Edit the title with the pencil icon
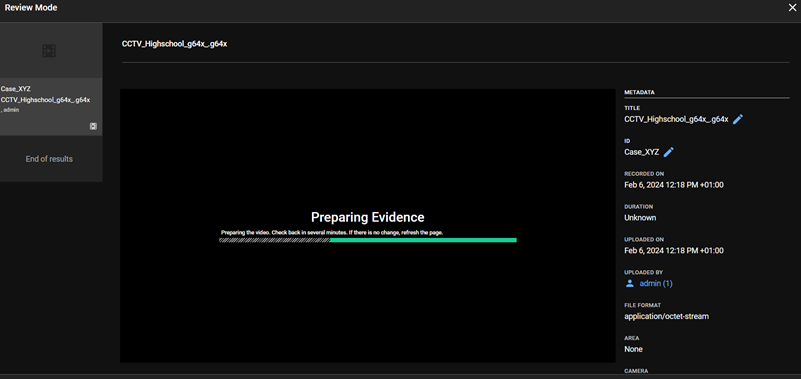801x379 pixels. pos(738,119)
